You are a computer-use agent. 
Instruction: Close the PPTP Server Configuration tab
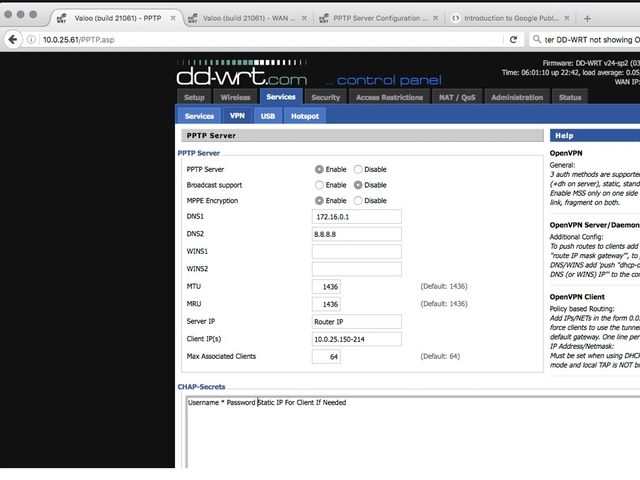pos(436,18)
